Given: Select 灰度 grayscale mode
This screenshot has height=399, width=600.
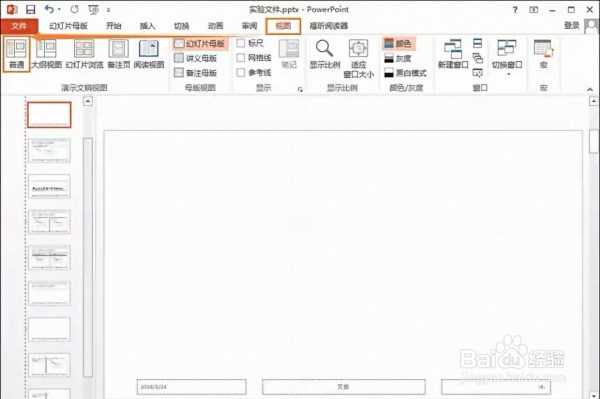Looking at the screenshot, I should [x=398, y=59].
